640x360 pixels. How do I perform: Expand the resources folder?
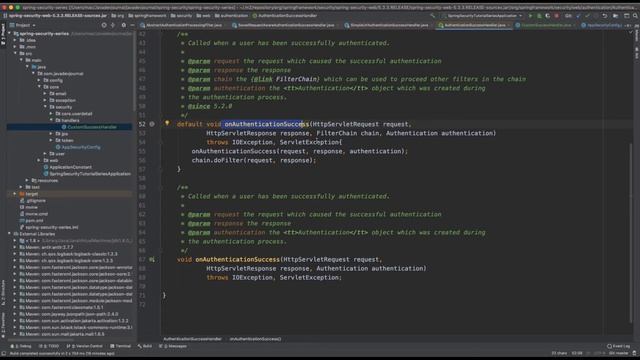coord(27,180)
